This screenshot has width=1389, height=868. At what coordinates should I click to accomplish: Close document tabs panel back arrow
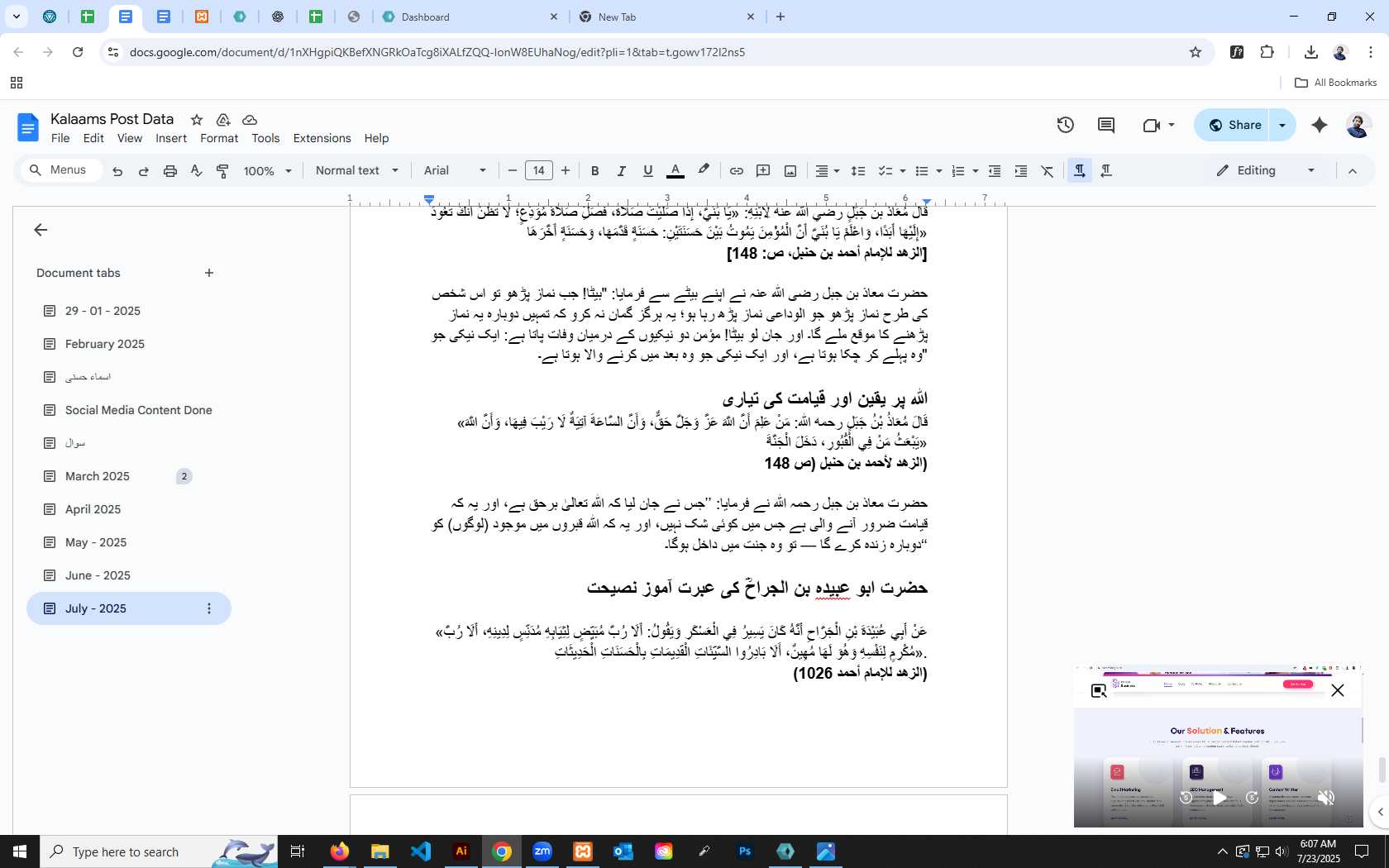pos(41,230)
